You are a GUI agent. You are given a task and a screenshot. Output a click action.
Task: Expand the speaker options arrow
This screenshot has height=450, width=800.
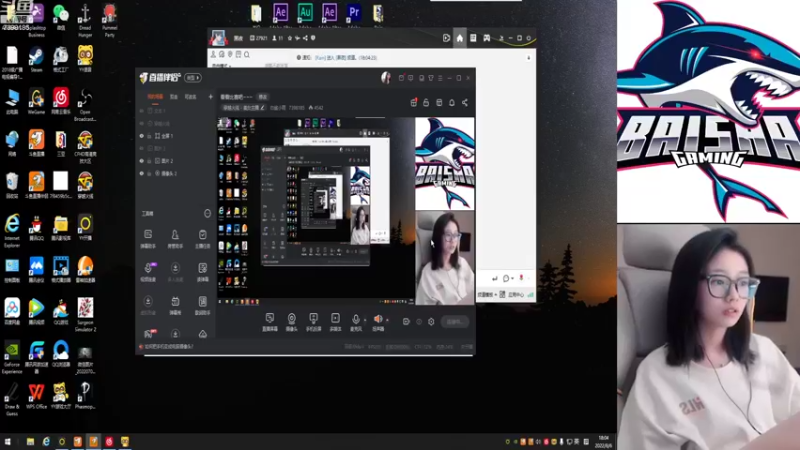click(387, 320)
